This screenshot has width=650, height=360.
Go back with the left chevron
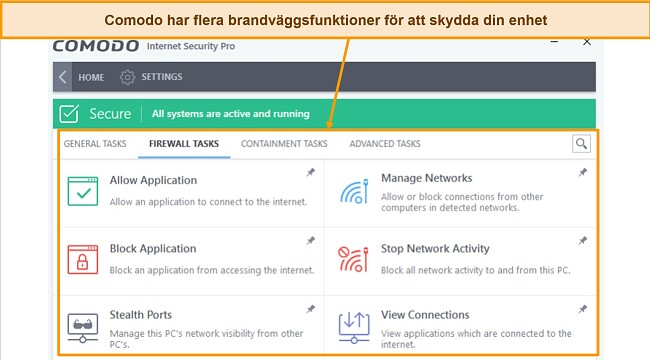[x=63, y=77]
